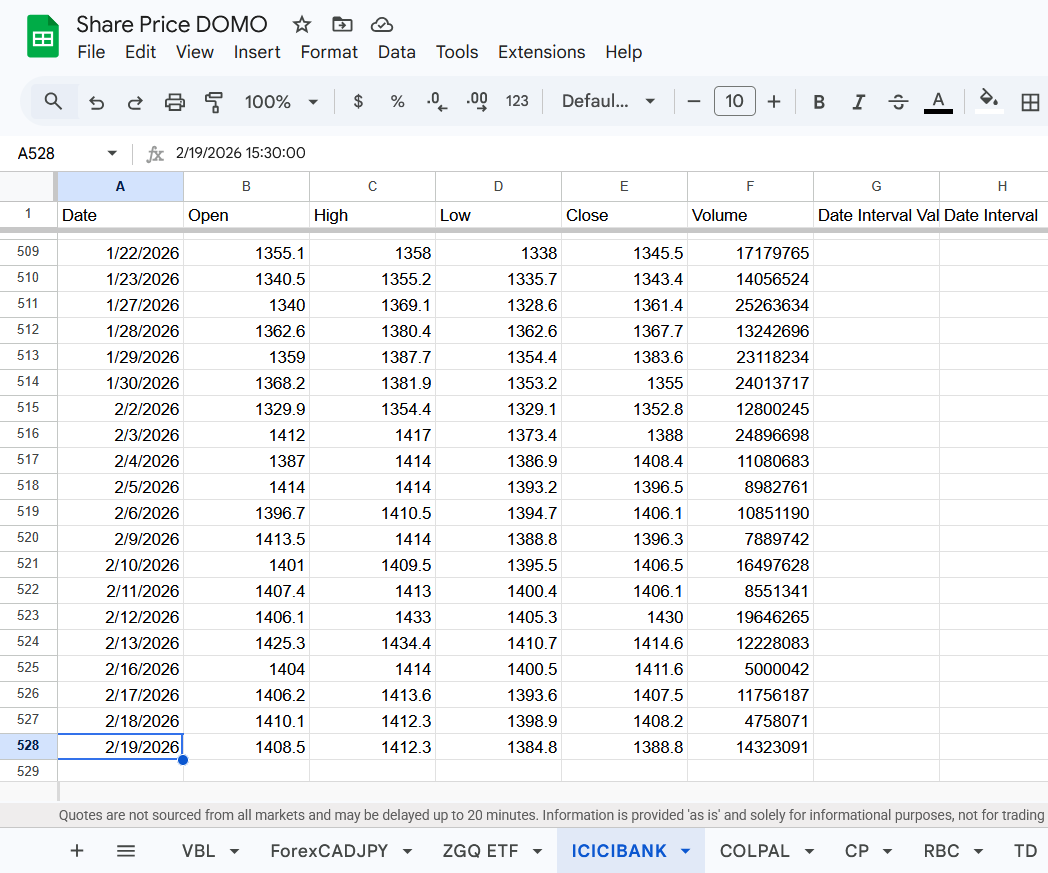Activate the paint format tool
The height and width of the screenshot is (873, 1048).
pyautogui.click(x=214, y=102)
